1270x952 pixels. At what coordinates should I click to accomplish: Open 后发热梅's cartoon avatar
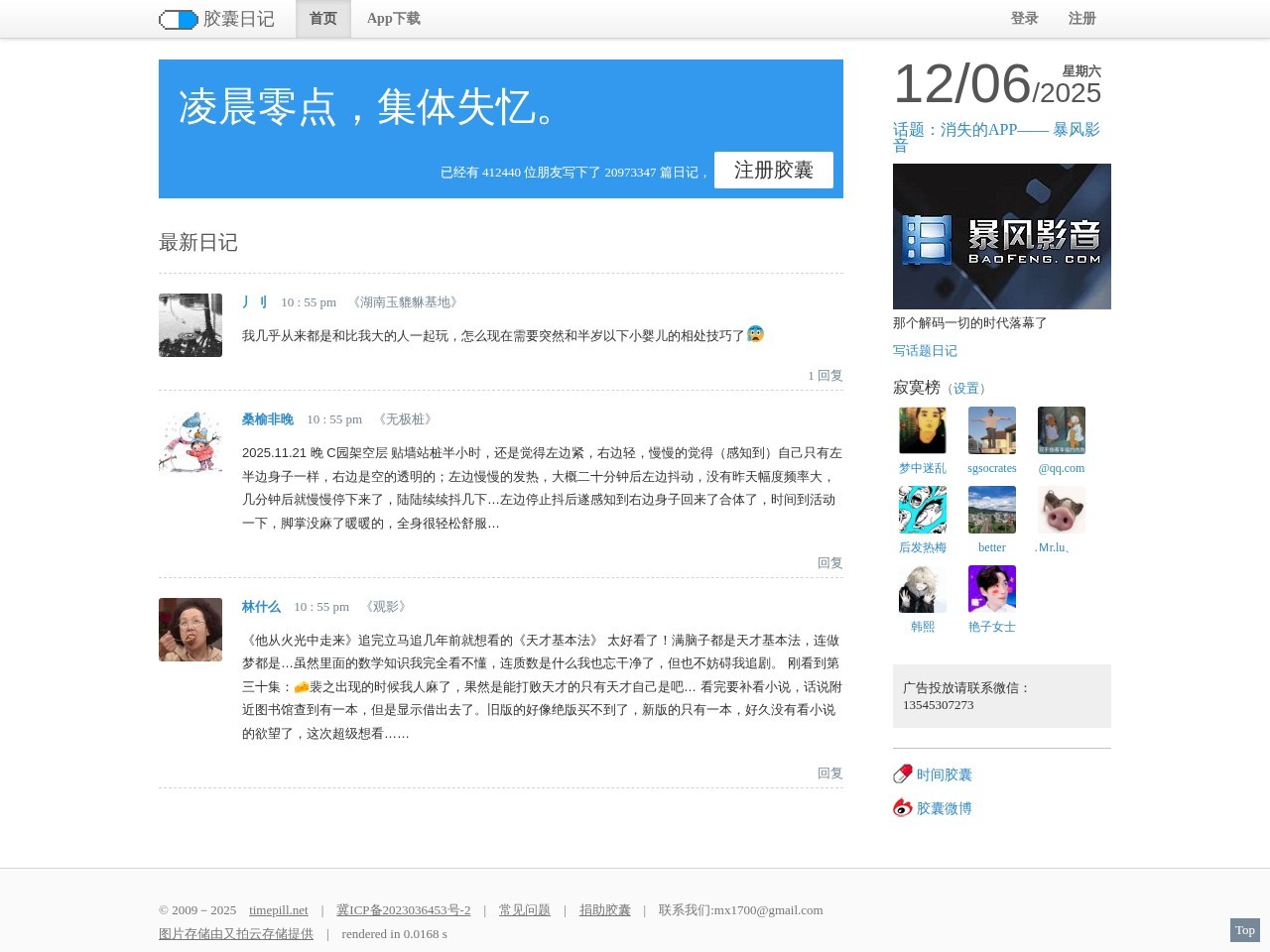point(923,510)
